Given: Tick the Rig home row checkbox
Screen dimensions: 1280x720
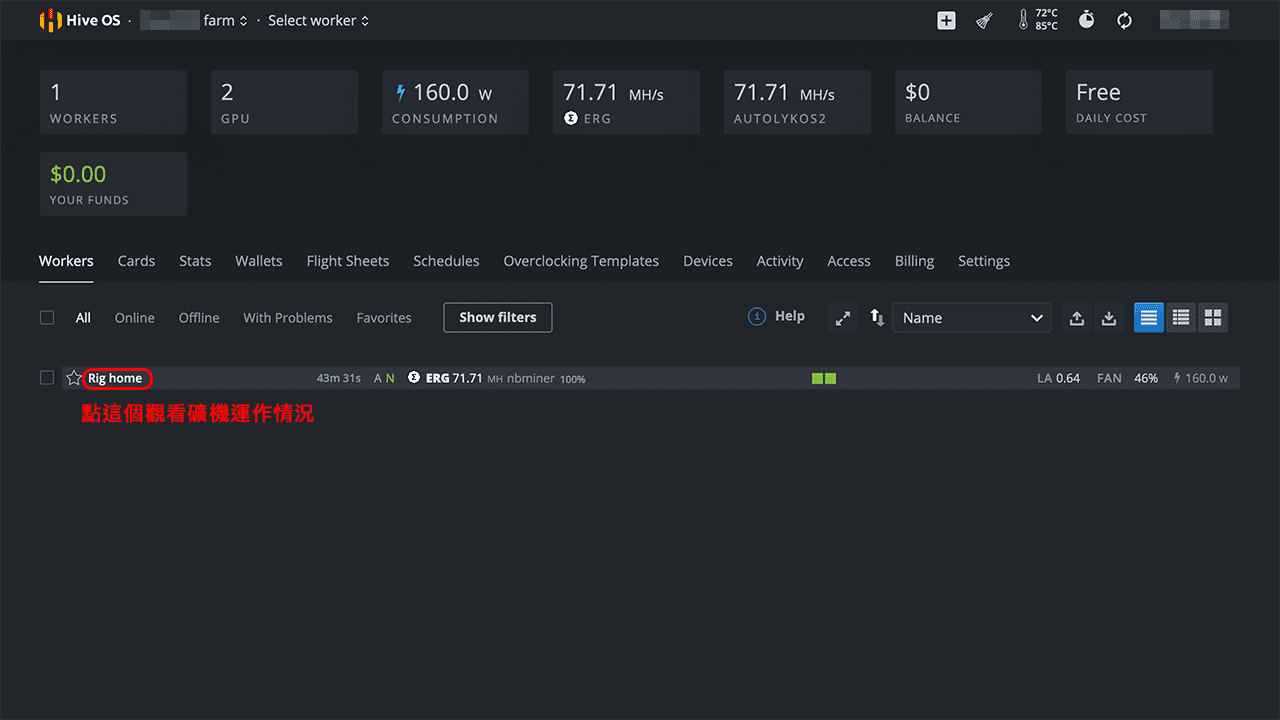Looking at the screenshot, I should point(47,378).
